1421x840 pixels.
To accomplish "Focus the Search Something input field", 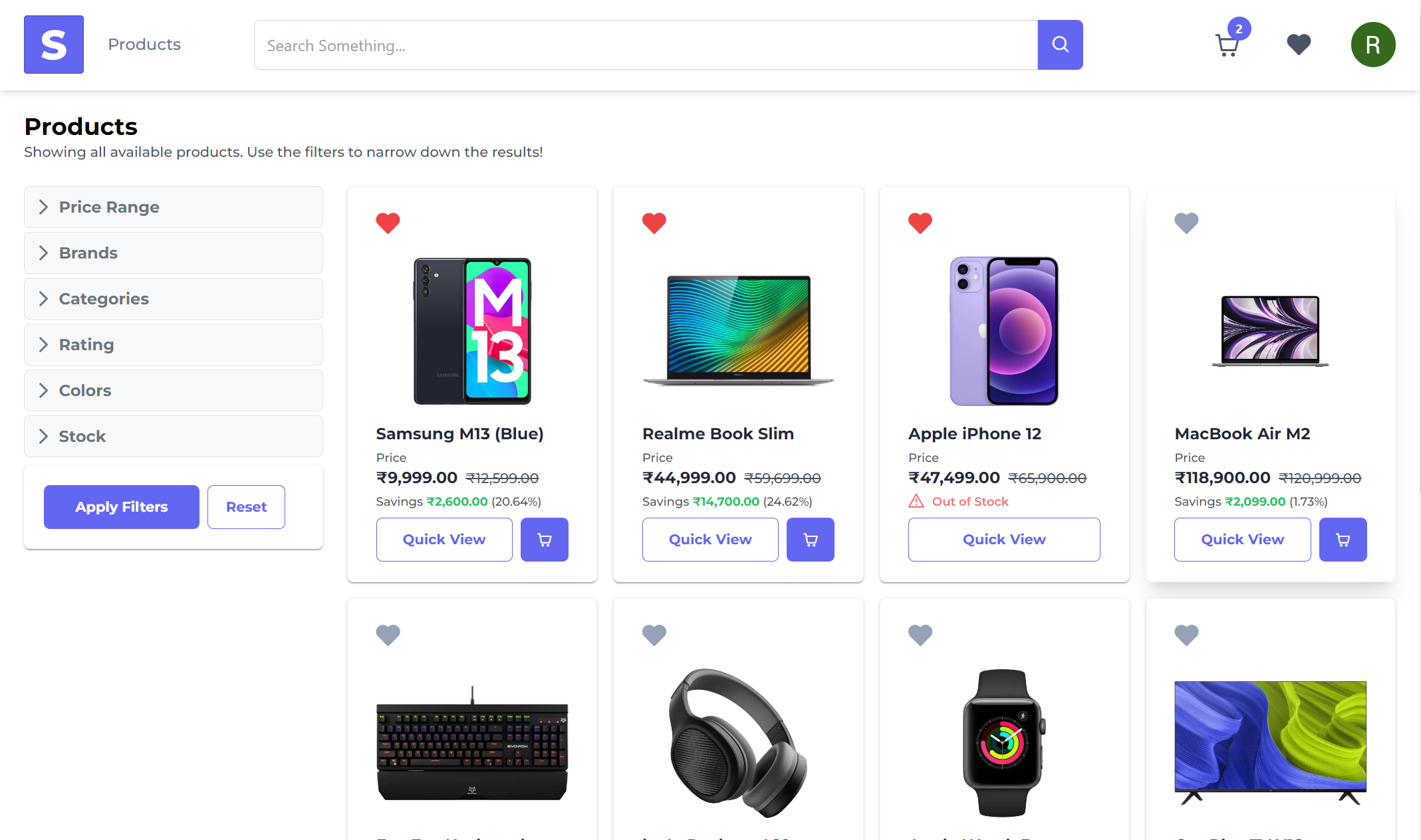I will click(x=646, y=45).
